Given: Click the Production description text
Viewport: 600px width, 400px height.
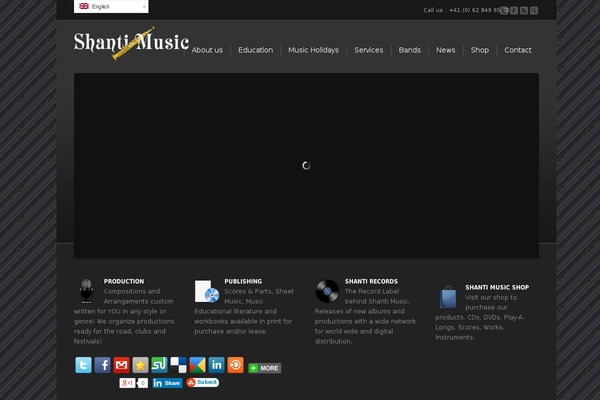Looking at the screenshot, I should click(x=124, y=316).
